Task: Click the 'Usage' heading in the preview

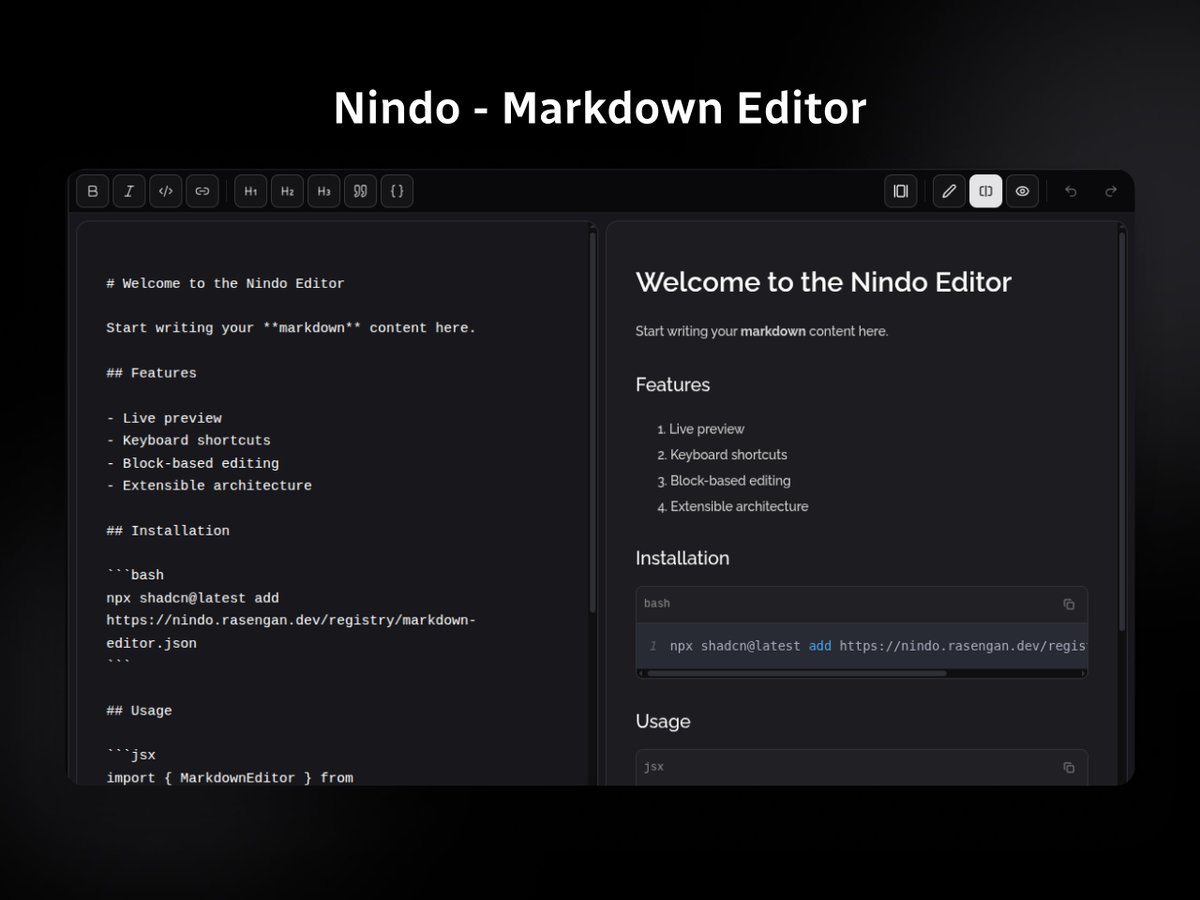Action: click(663, 721)
